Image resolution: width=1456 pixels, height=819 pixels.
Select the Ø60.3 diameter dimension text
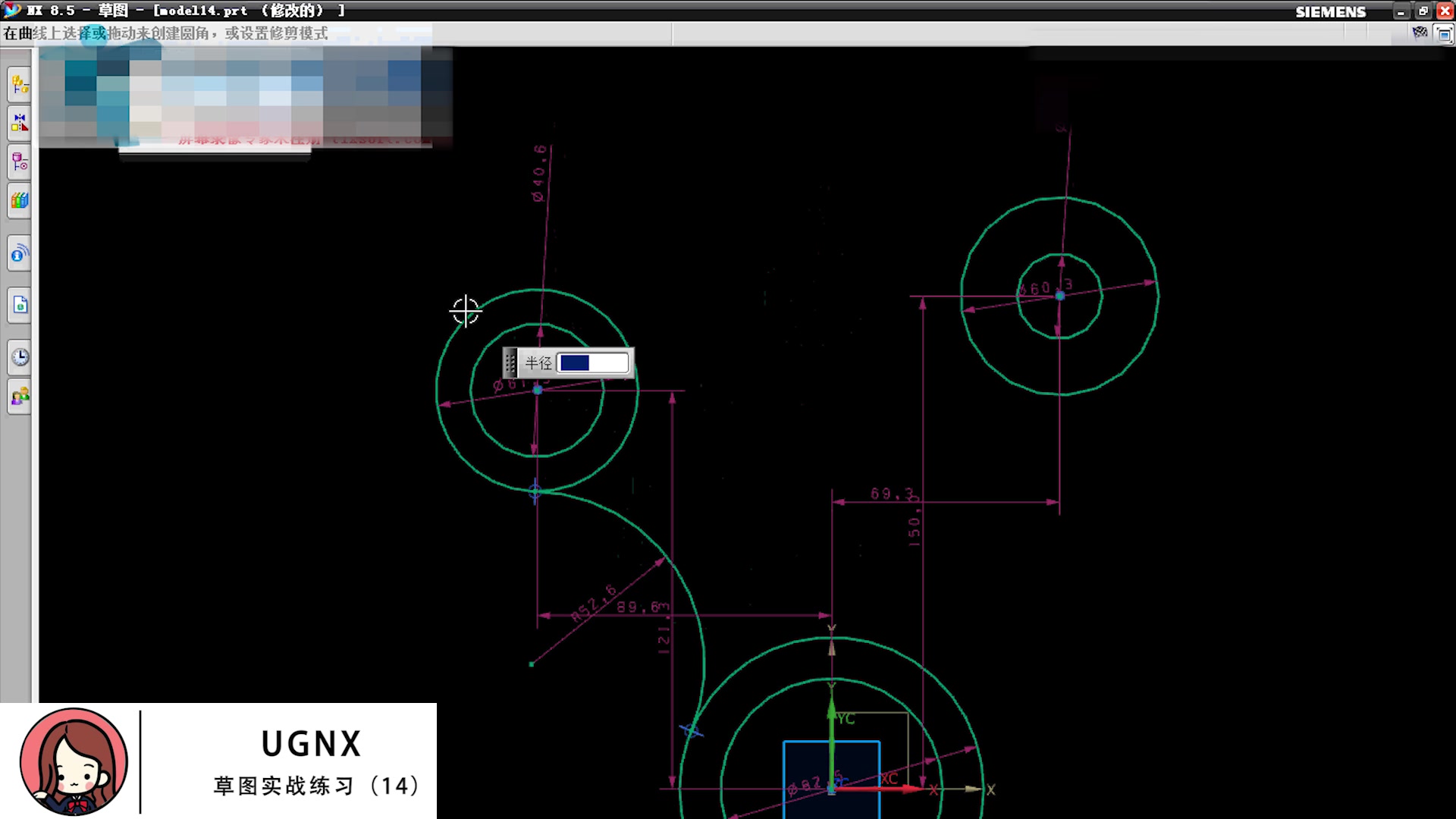click(x=1045, y=287)
